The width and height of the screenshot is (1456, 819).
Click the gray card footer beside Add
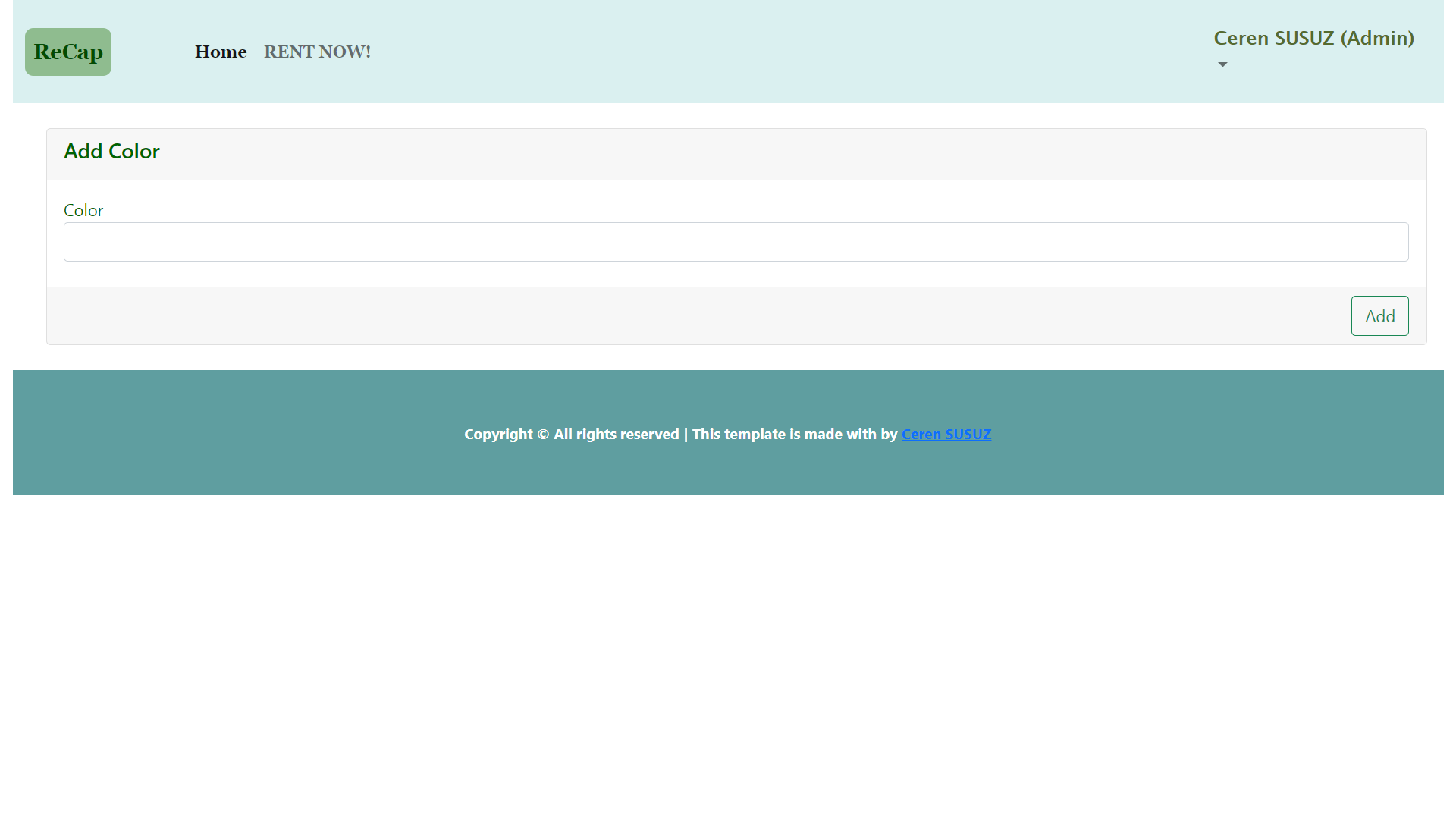(682, 316)
